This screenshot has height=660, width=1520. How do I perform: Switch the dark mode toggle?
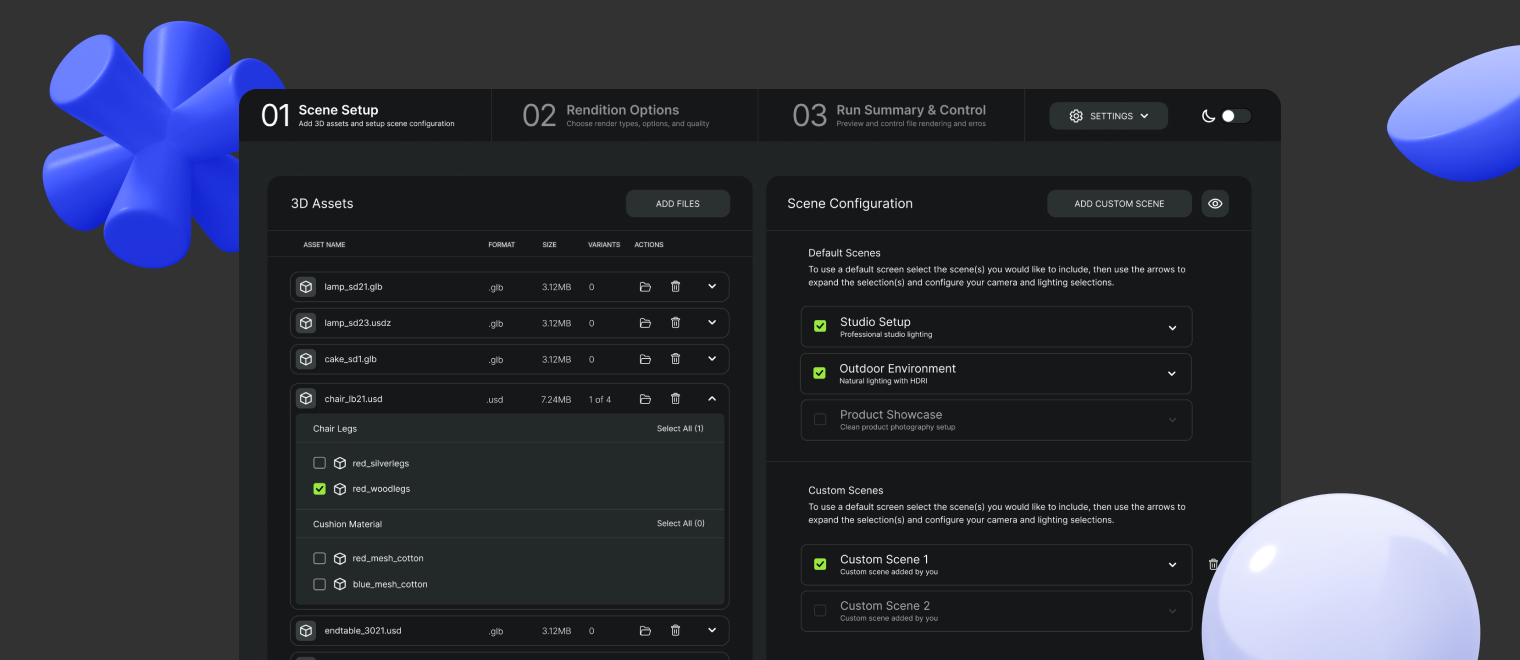[1235, 116]
